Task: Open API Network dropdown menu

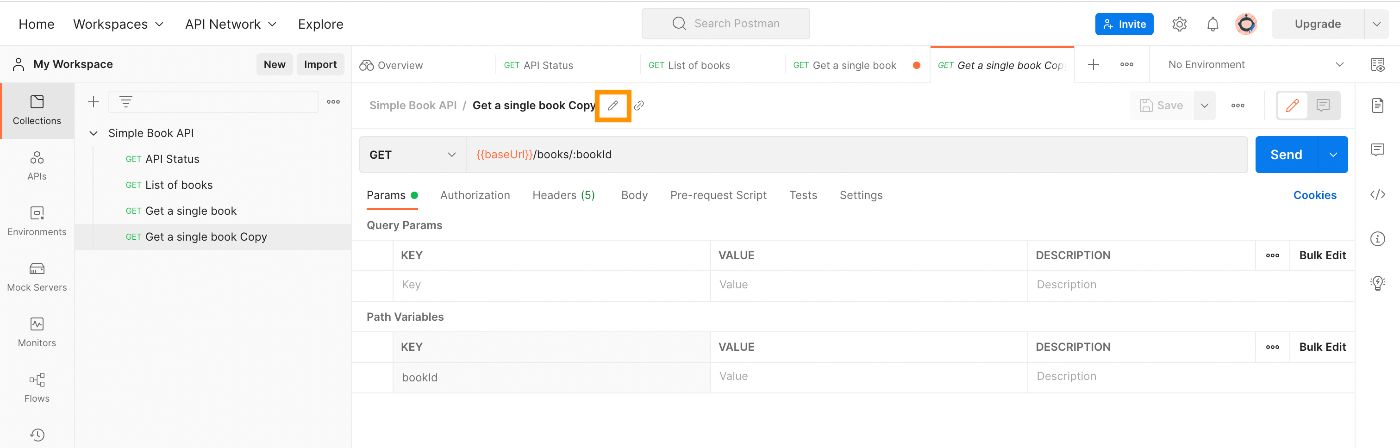Action: point(230,24)
